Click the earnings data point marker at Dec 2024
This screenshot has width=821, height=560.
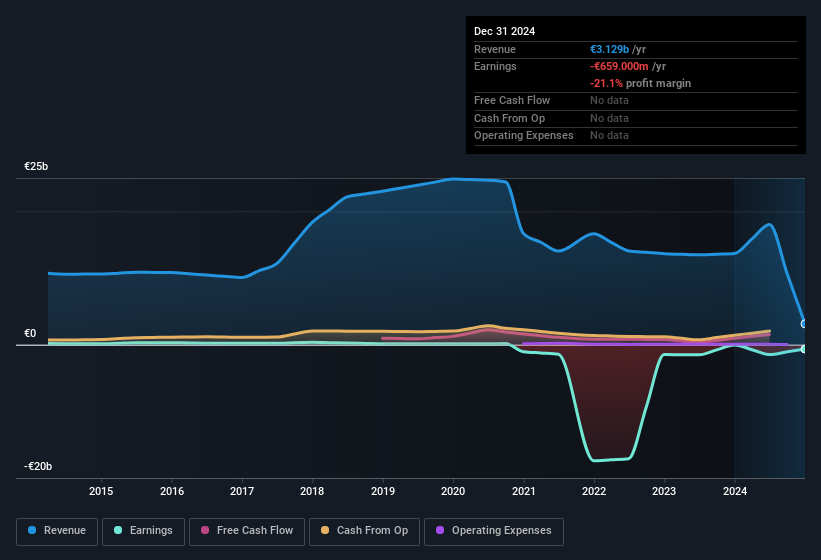[804, 349]
